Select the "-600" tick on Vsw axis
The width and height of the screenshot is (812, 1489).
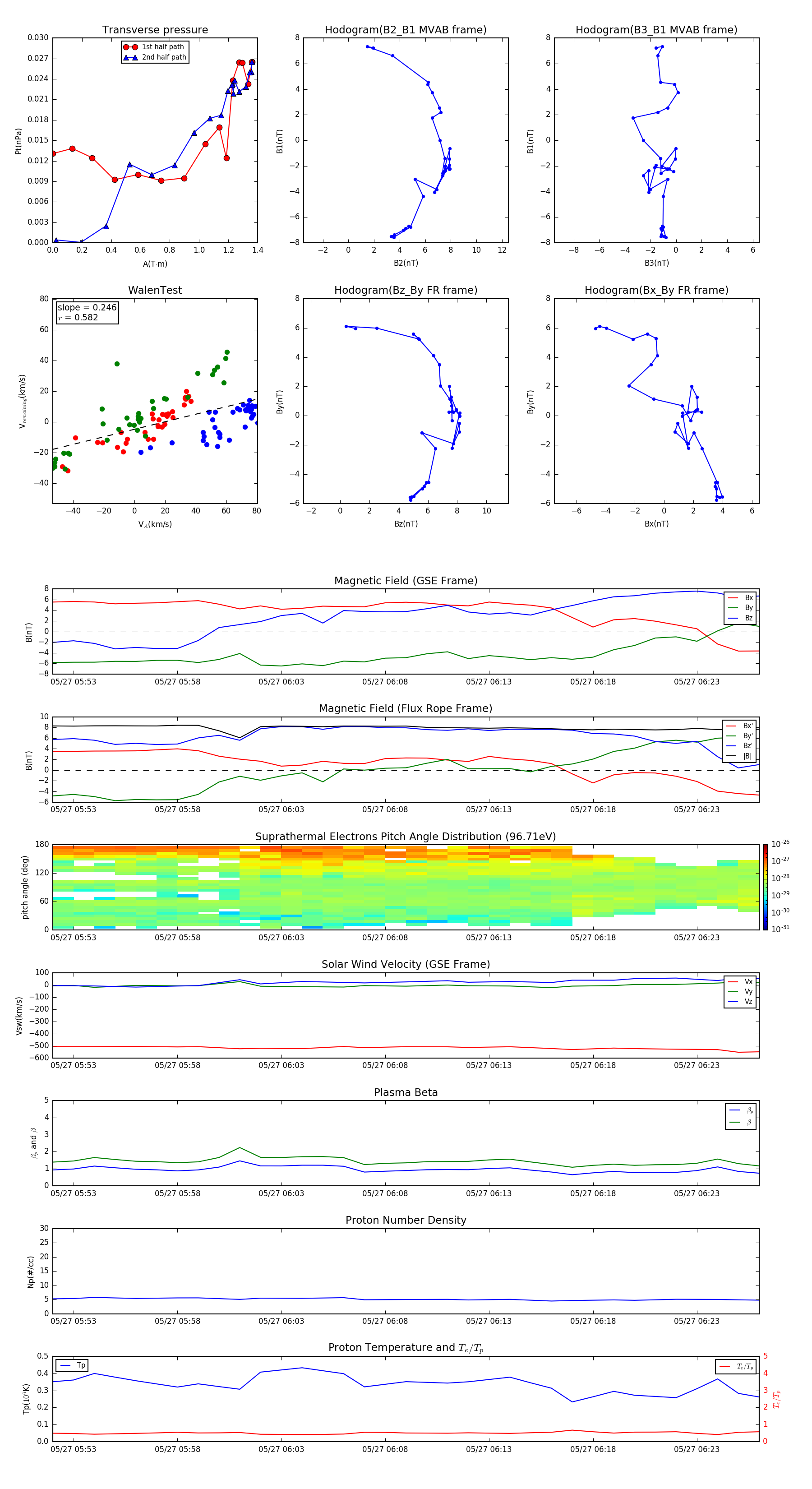(39, 1058)
